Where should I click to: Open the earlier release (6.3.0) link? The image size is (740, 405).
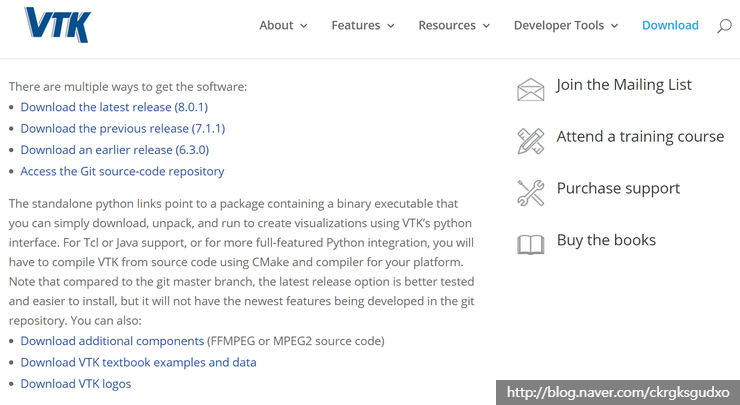(114, 150)
